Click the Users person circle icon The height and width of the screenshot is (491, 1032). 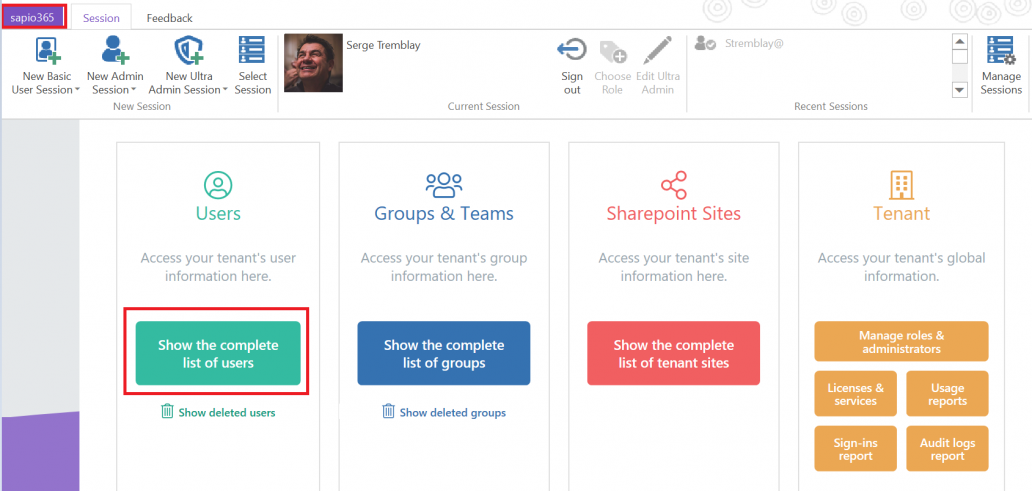(x=218, y=185)
